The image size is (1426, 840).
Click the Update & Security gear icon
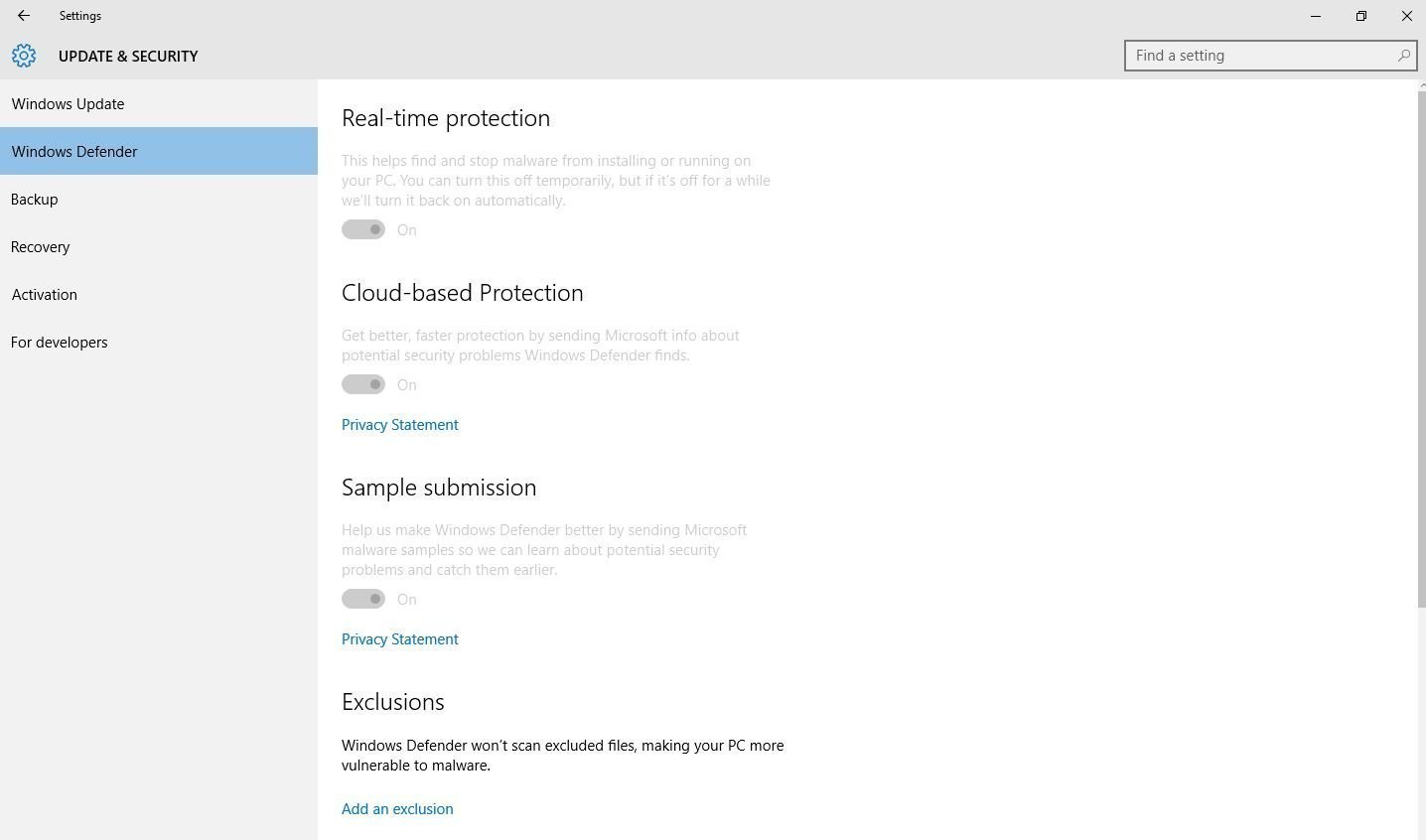tap(24, 56)
